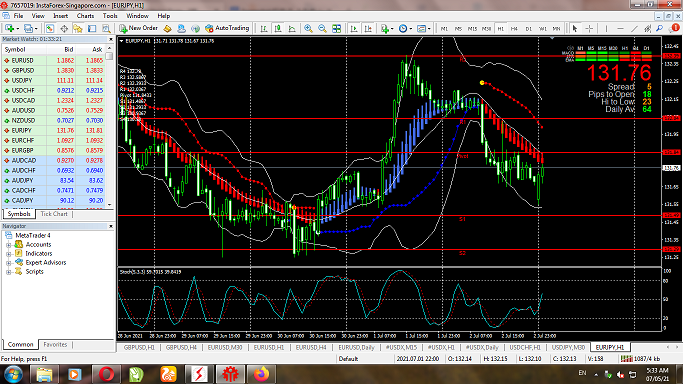
Task: Switch to Navigator Favorites tab
Action: point(55,344)
